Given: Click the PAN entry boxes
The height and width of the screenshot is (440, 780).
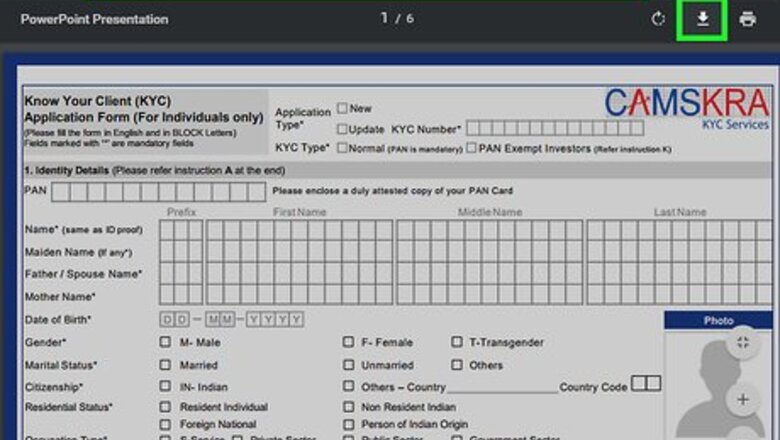Looking at the screenshot, I should click(x=158, y=191).
